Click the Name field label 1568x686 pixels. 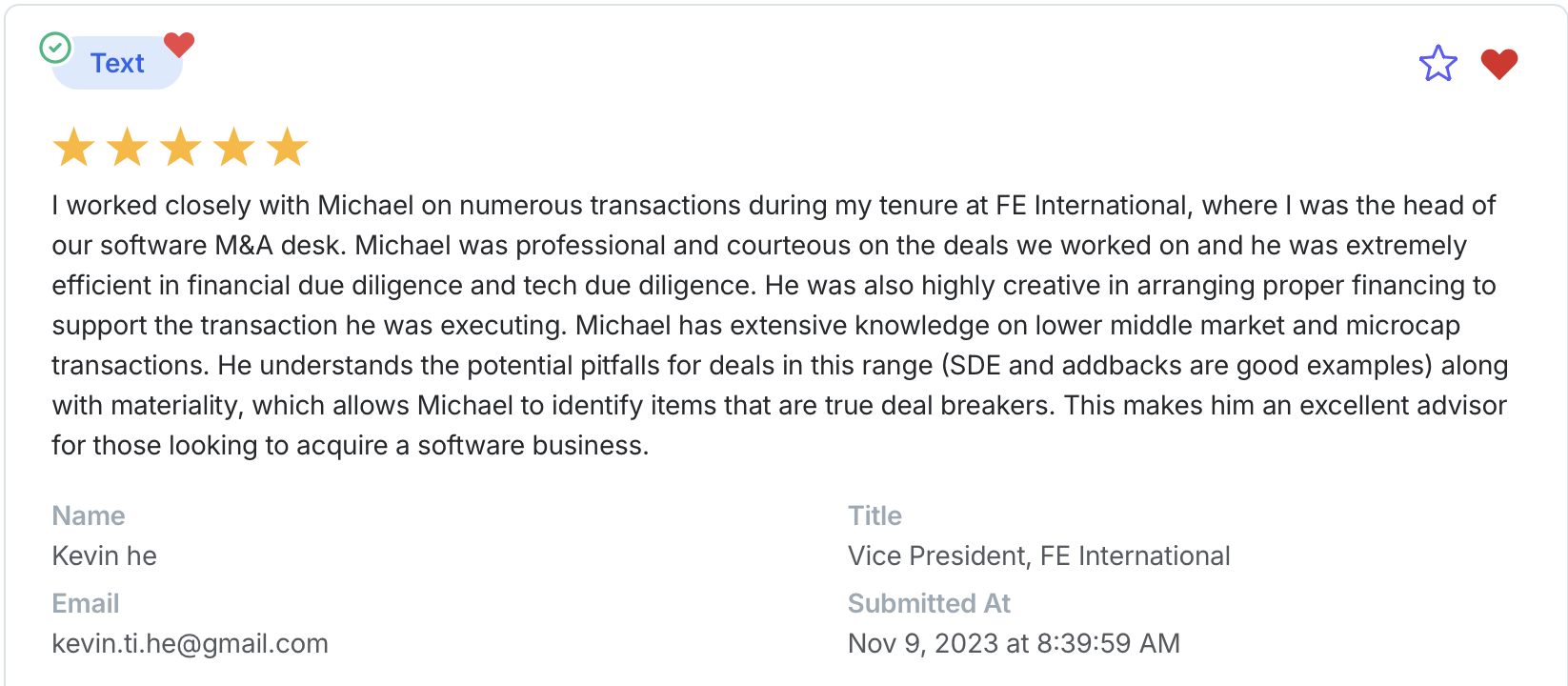click(x=89, y=515)
